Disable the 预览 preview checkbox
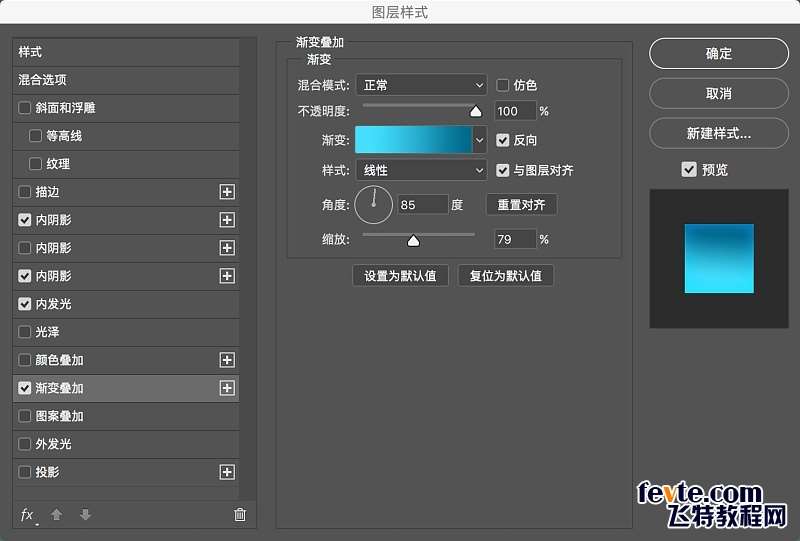This screenshot has height=541, width=800. point(689,169)
